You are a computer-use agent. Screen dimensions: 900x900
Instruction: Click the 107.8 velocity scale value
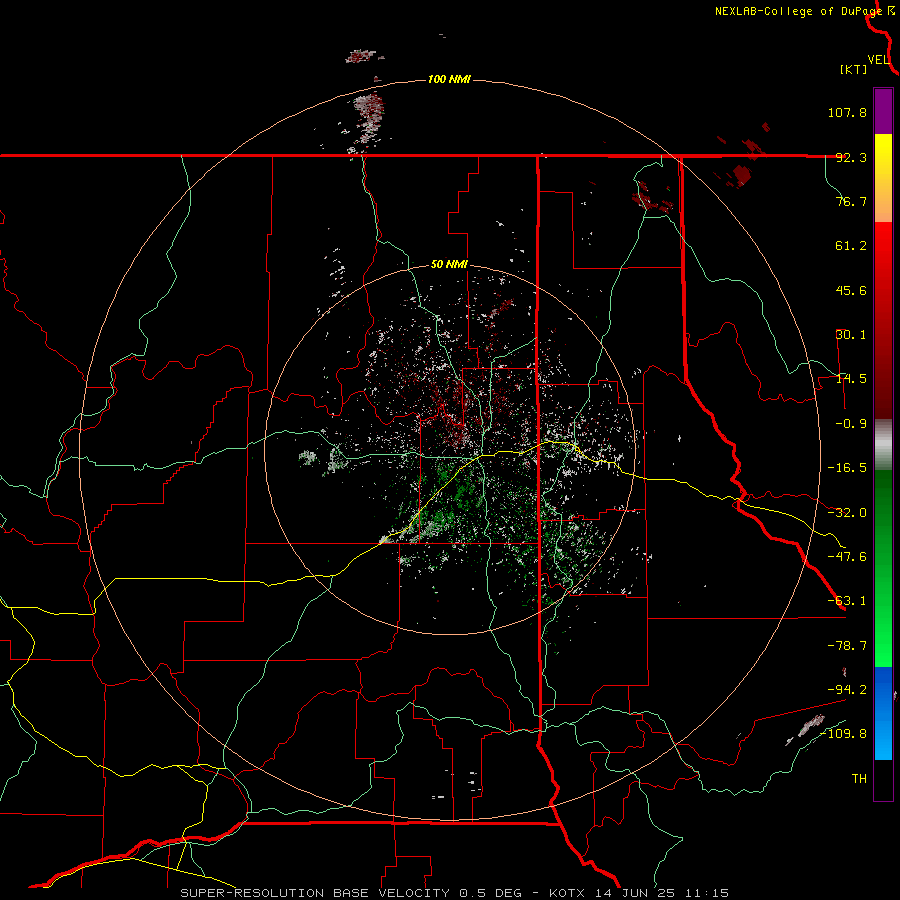click(x=847, y=112)
